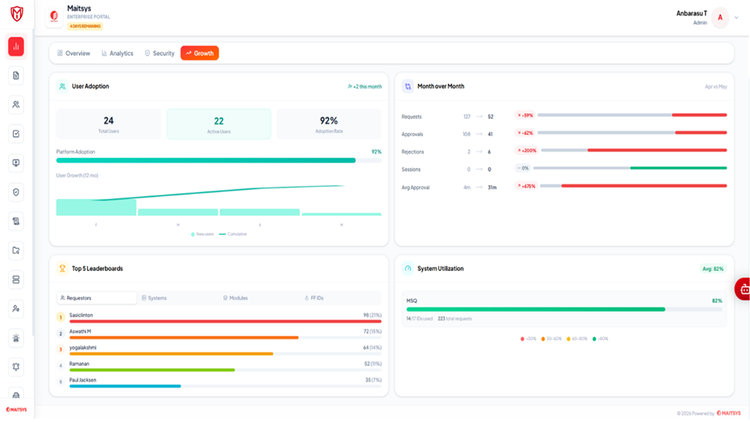Click the days remaining trial badge
Viewport: 750px width, 422px height.
coord(85,26)
